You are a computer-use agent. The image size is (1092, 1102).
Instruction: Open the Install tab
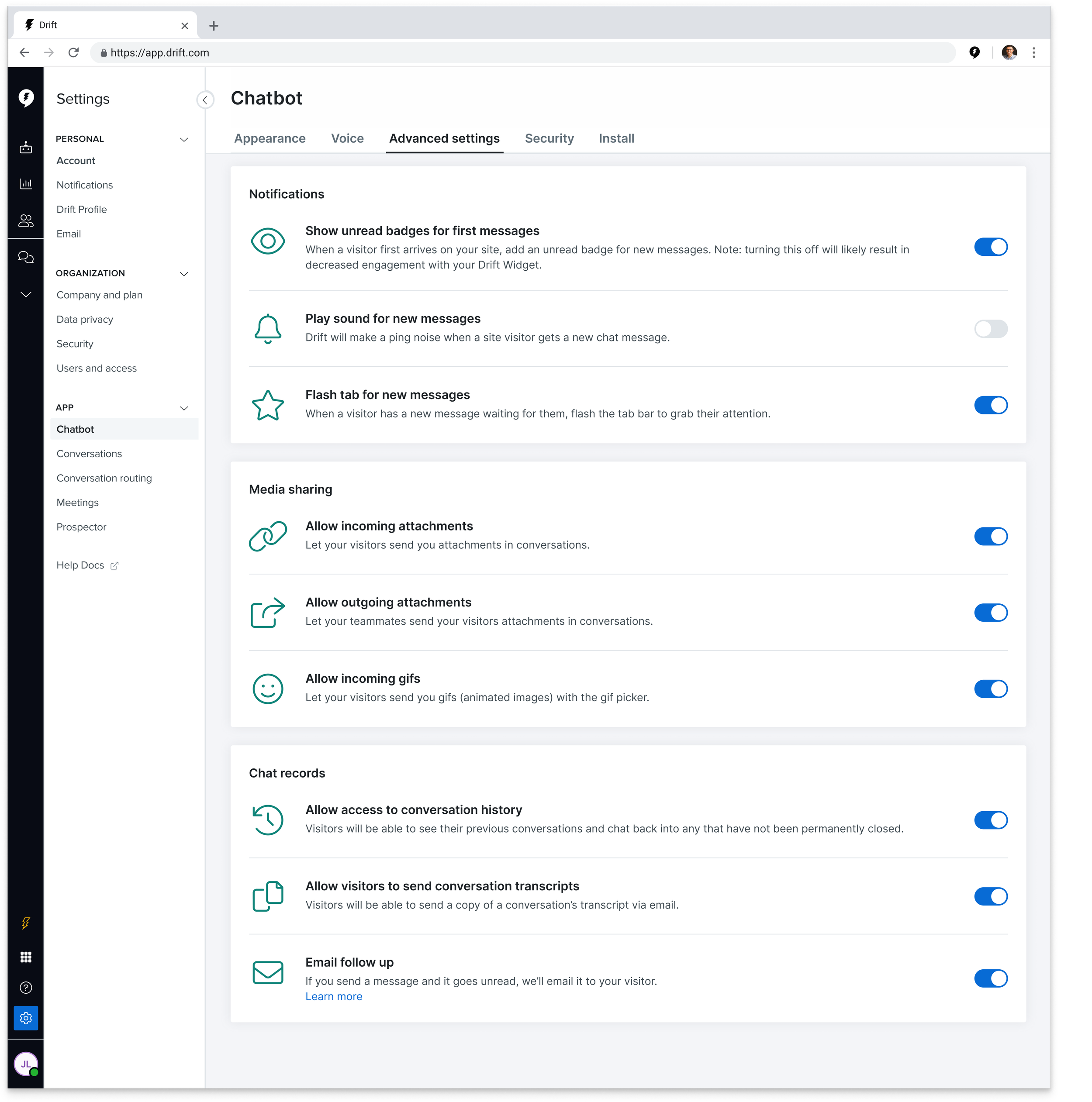pyautogui.click(x=616, y=138)
